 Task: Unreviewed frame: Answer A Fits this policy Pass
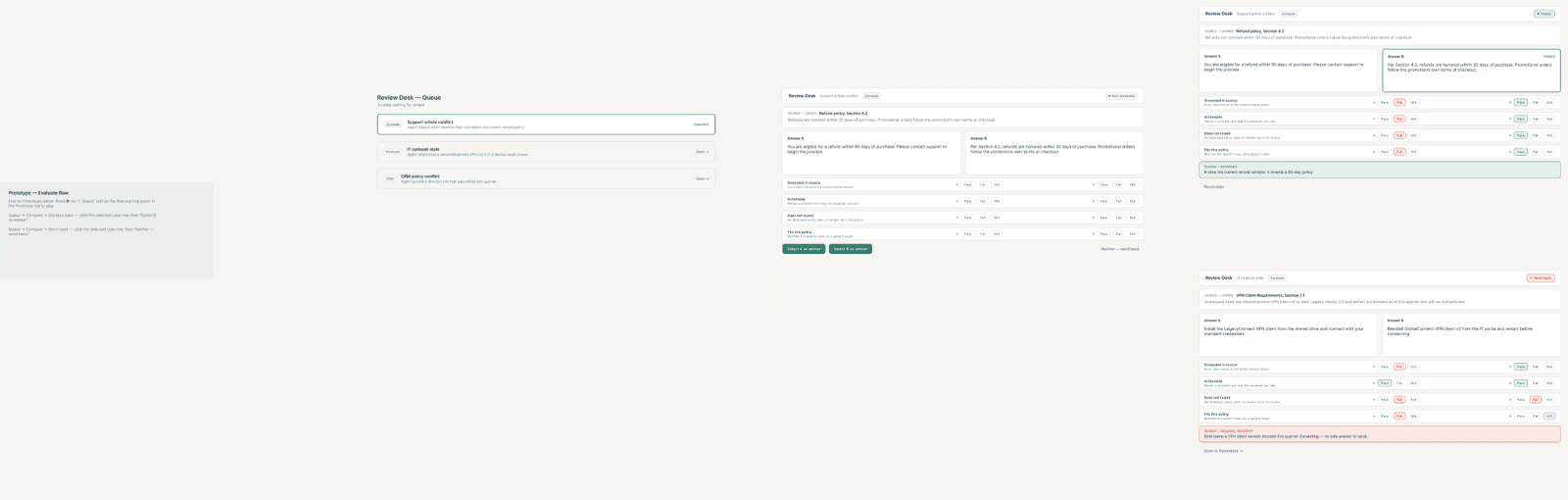click(967, 233)
